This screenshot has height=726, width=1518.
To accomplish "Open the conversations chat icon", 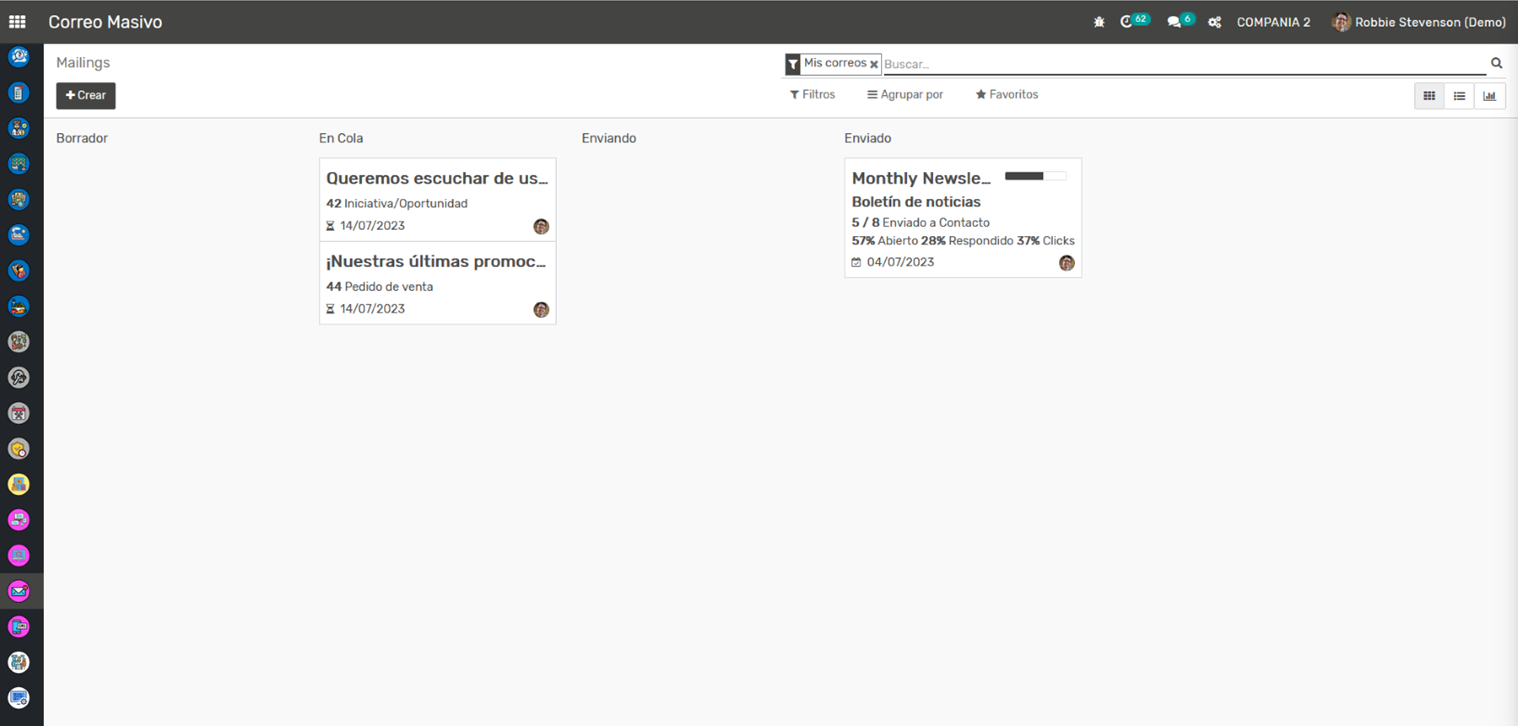I will pos(1174,22).
